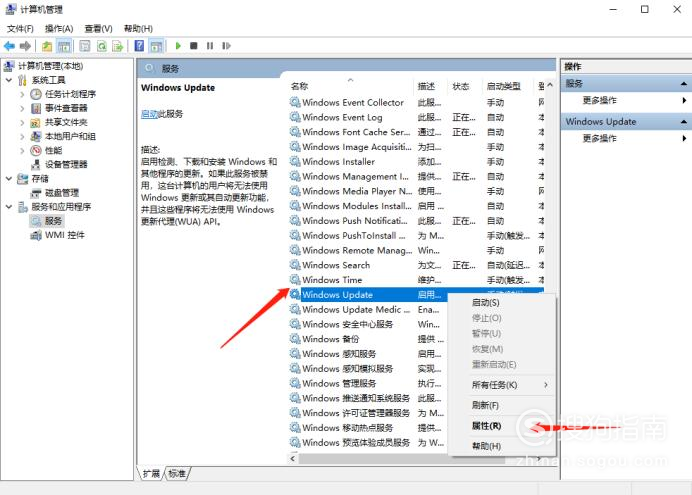Select Windows Update Medic service row
692x495 pixels.
click(x=369, y=310)
